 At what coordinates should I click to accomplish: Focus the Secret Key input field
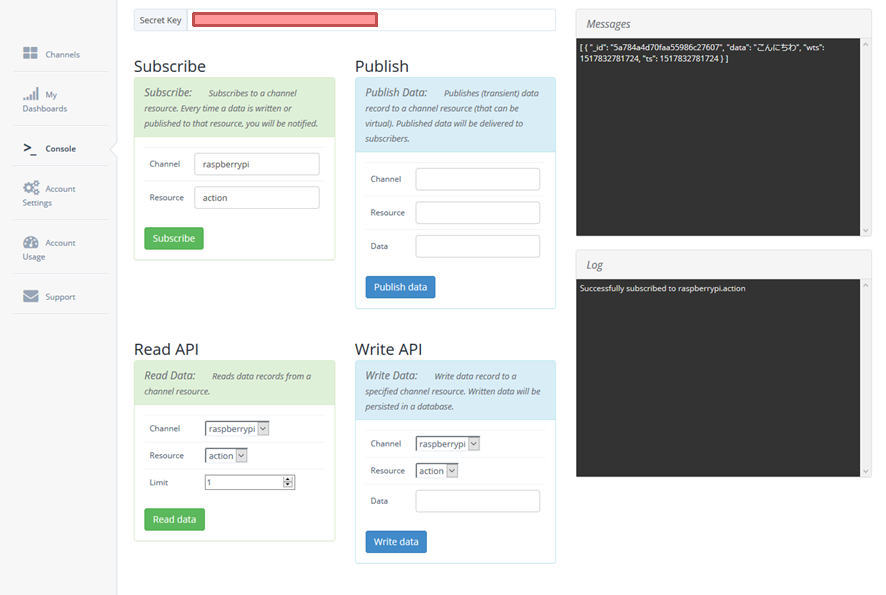coord(371,20)
